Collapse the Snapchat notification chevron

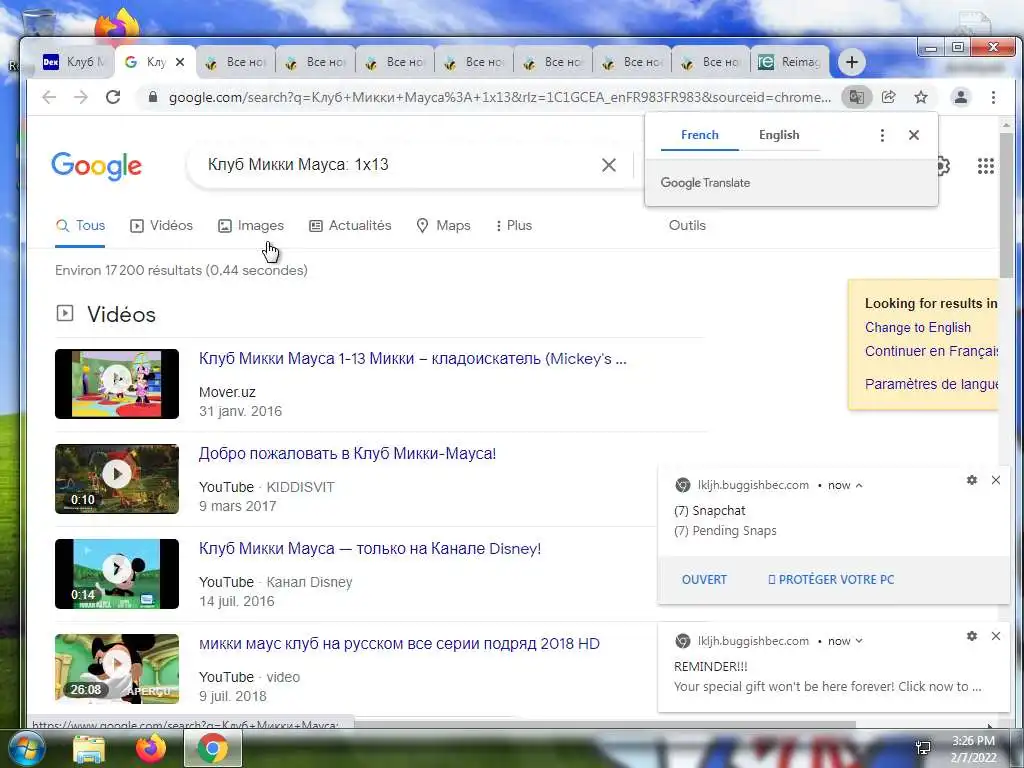[859, 486]
